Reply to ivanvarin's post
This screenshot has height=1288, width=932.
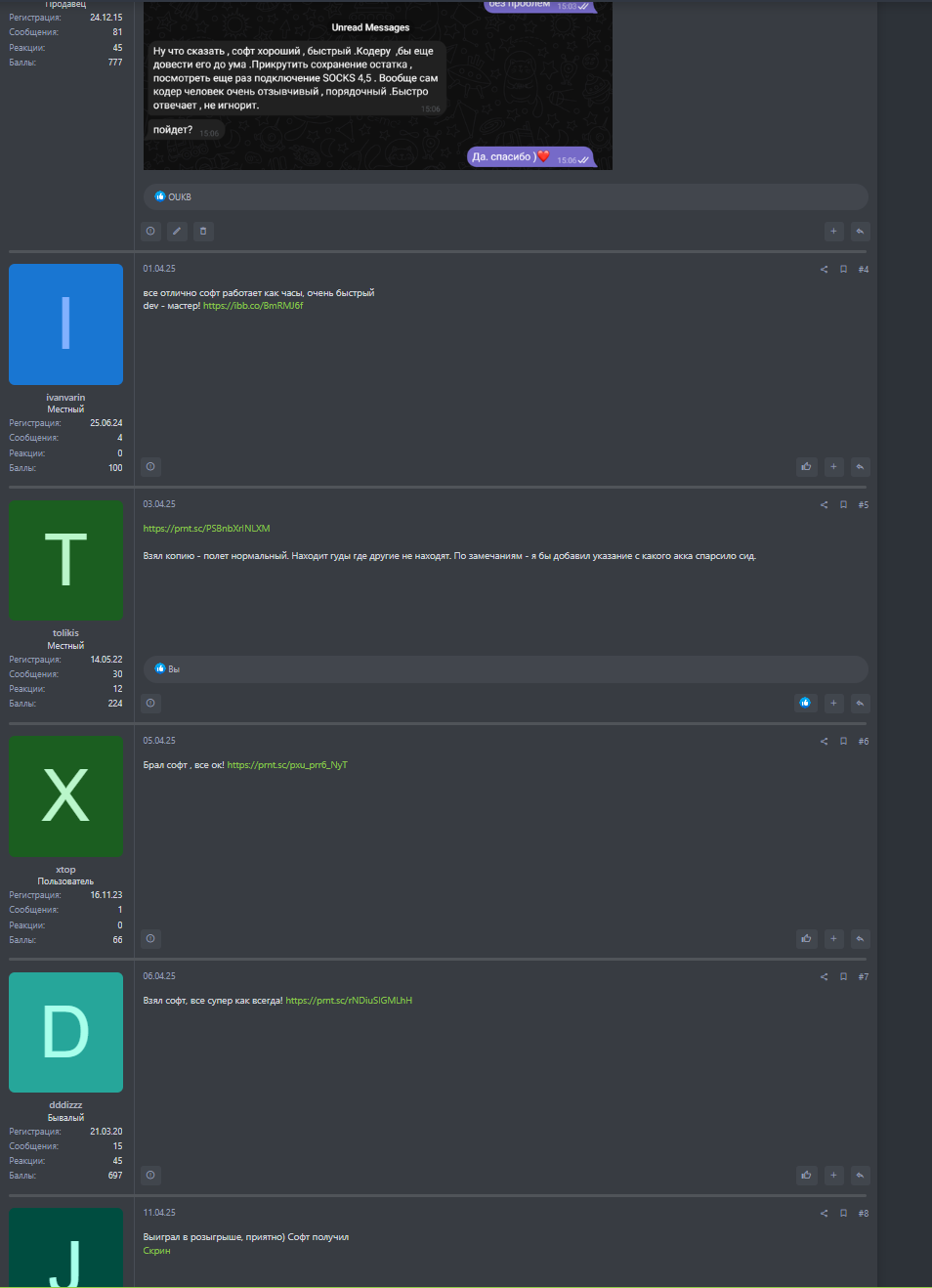pos(860,467)
